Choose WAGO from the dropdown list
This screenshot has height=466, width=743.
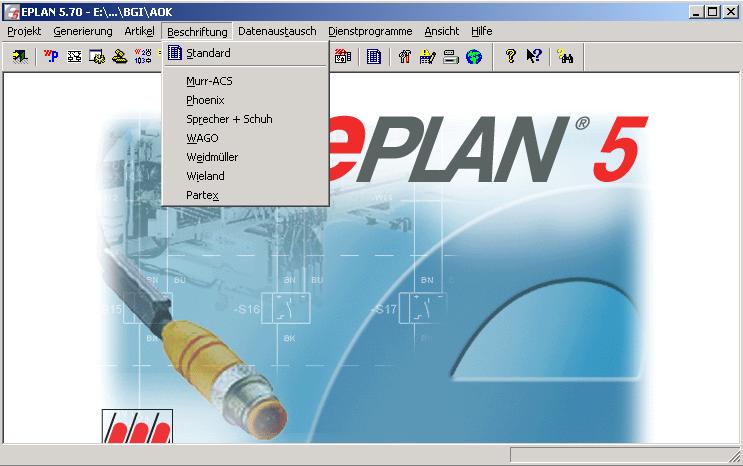[x=202, y=138]
